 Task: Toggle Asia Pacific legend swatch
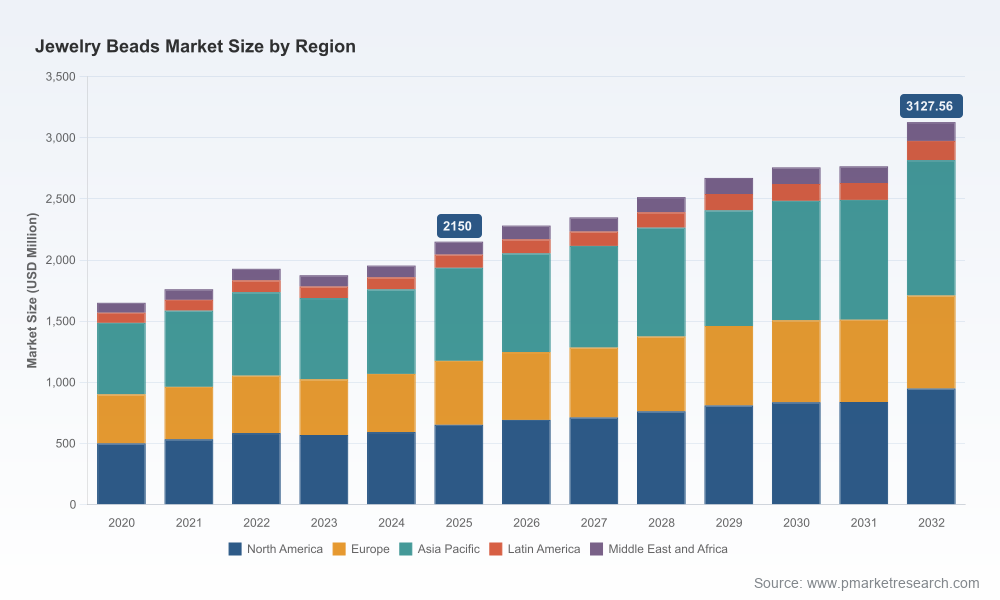[x=406, y=549]
